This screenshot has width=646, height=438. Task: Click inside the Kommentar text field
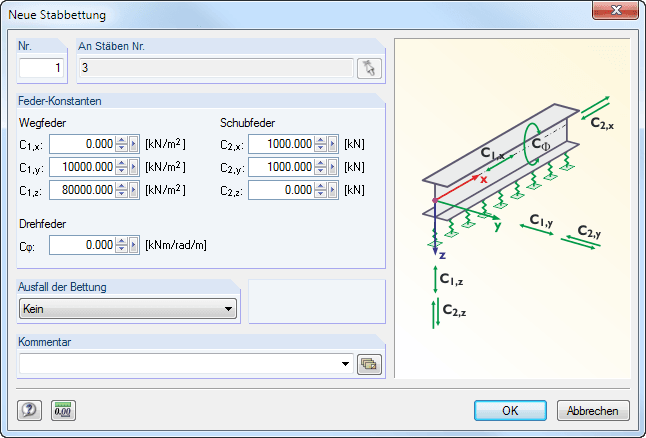tap(178, 364)
